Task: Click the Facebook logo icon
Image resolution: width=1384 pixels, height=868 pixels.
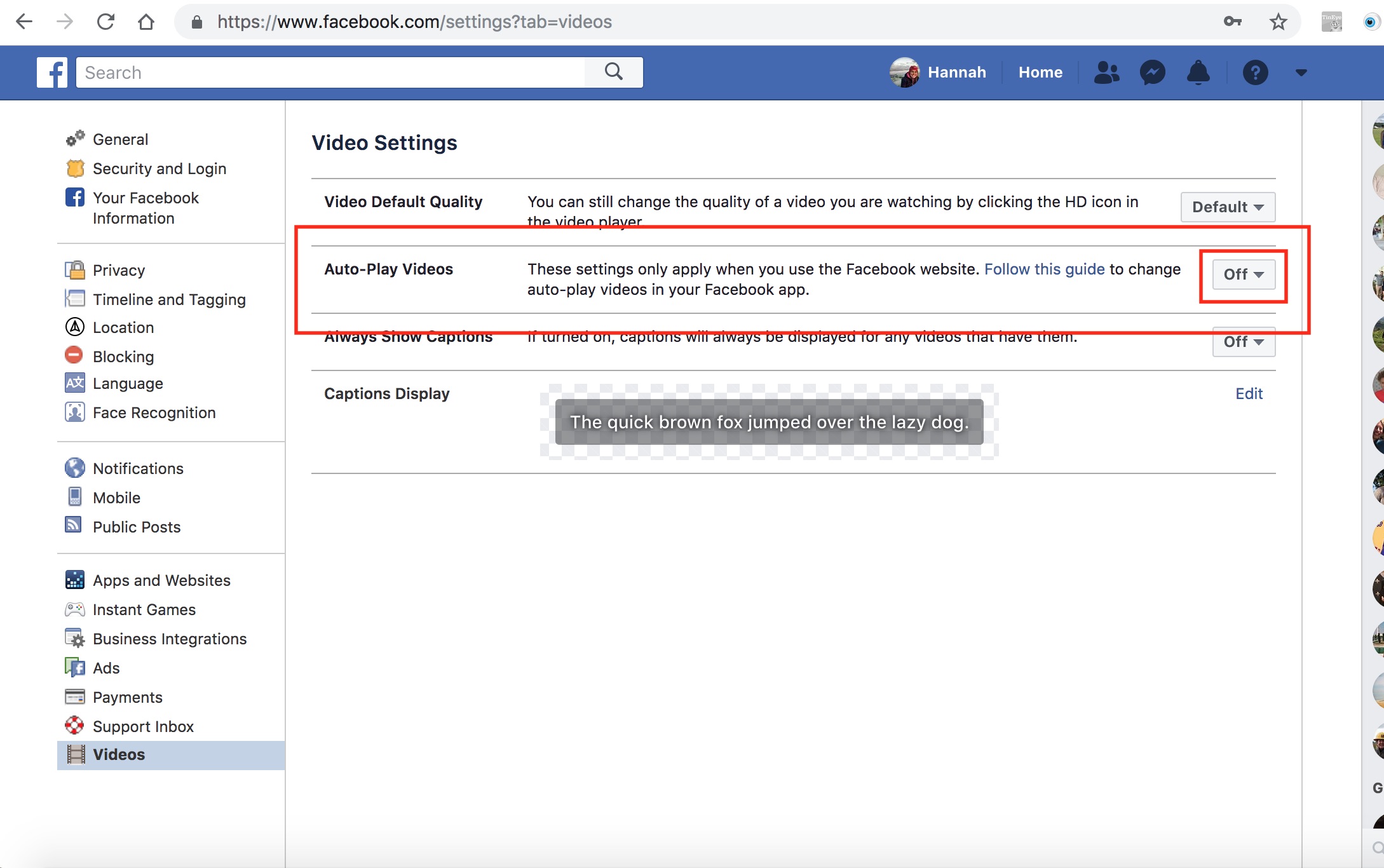Action: click(x=52, y=72)
